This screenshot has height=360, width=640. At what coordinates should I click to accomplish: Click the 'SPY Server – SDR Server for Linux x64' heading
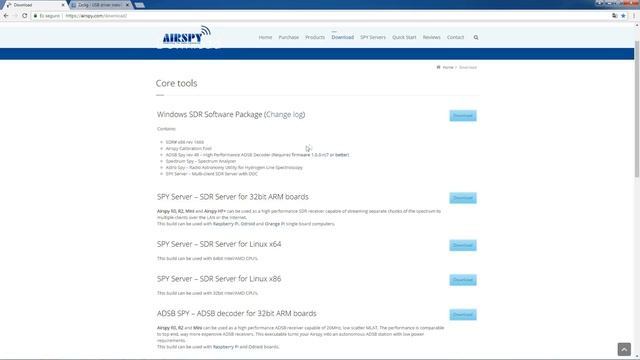[x=219, y=244]
